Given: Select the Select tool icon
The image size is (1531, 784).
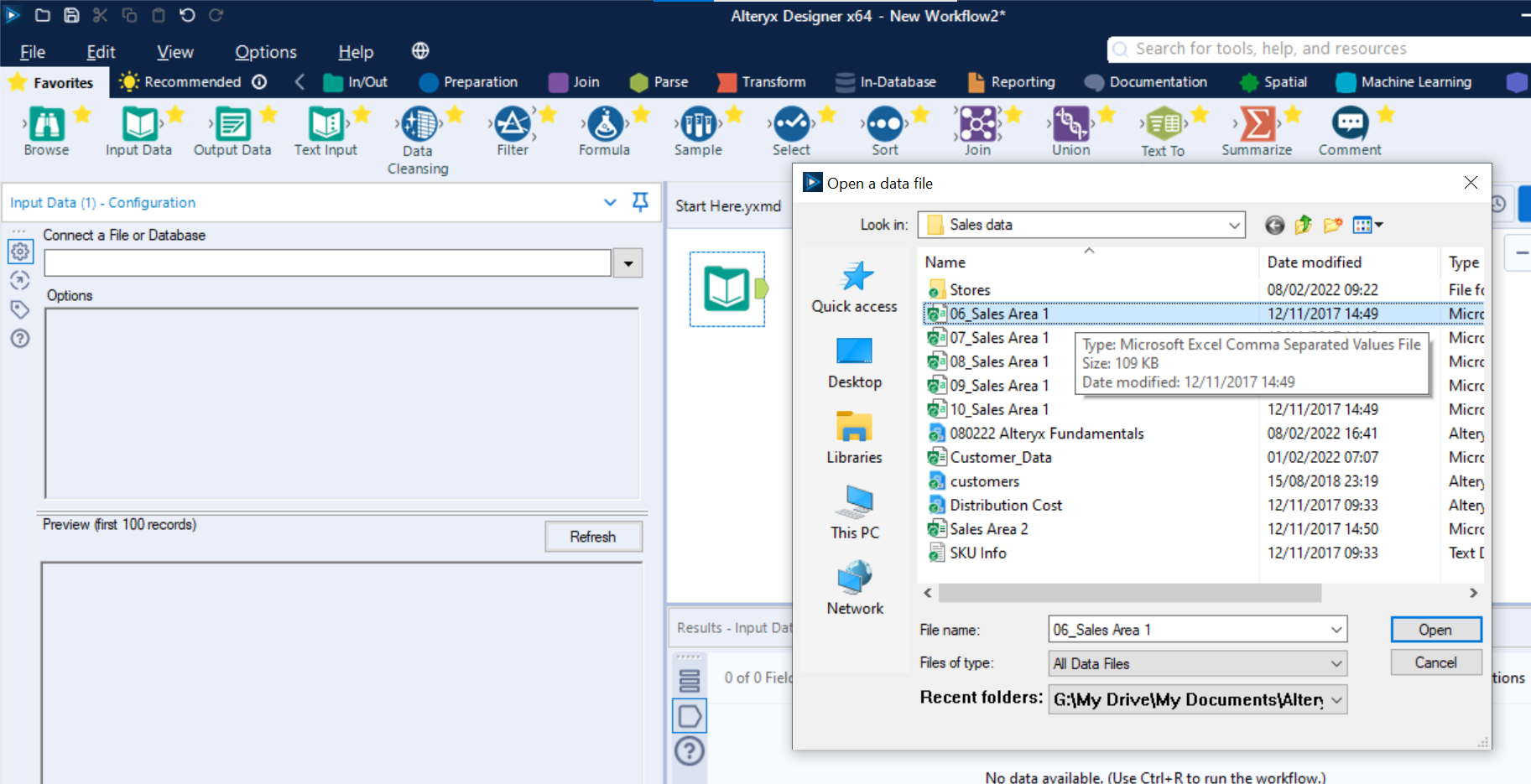Looking at the screenshot, I should point(791,124).
